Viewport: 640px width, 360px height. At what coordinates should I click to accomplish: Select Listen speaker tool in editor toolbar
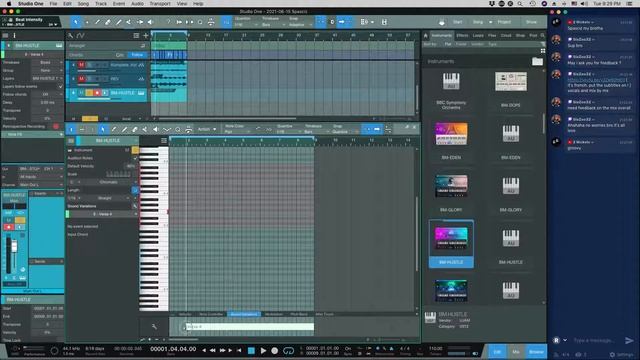coord(156,129)
